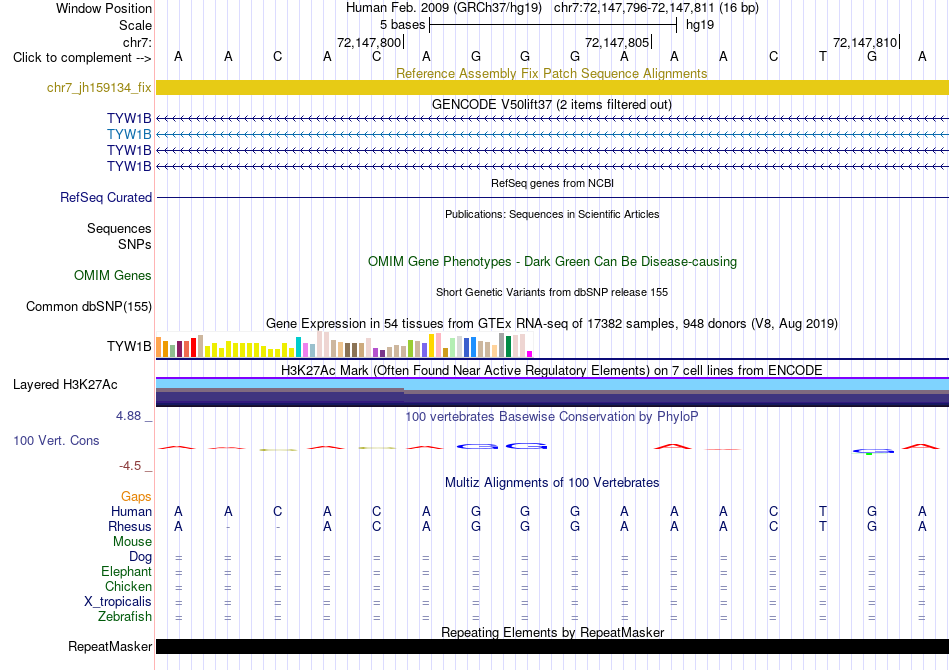This screenshot has height=670, width=950.
Task: Click the -4.5 PhyloP lower scale value
Action: click(x=130, y=466)
